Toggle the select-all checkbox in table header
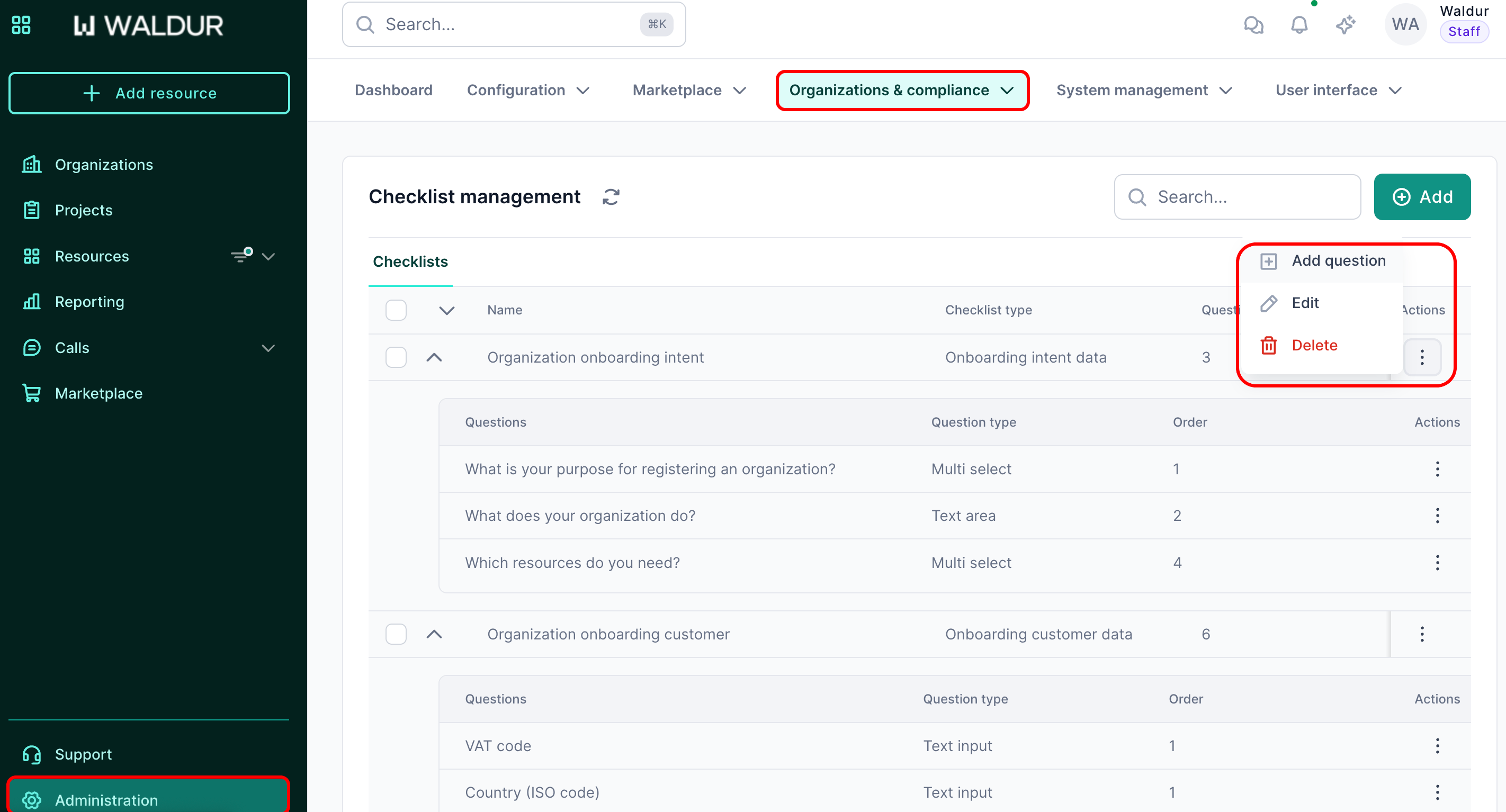The width and height of the screenshot is (1506, 812). pyautogui.click(x=396, y=310)
